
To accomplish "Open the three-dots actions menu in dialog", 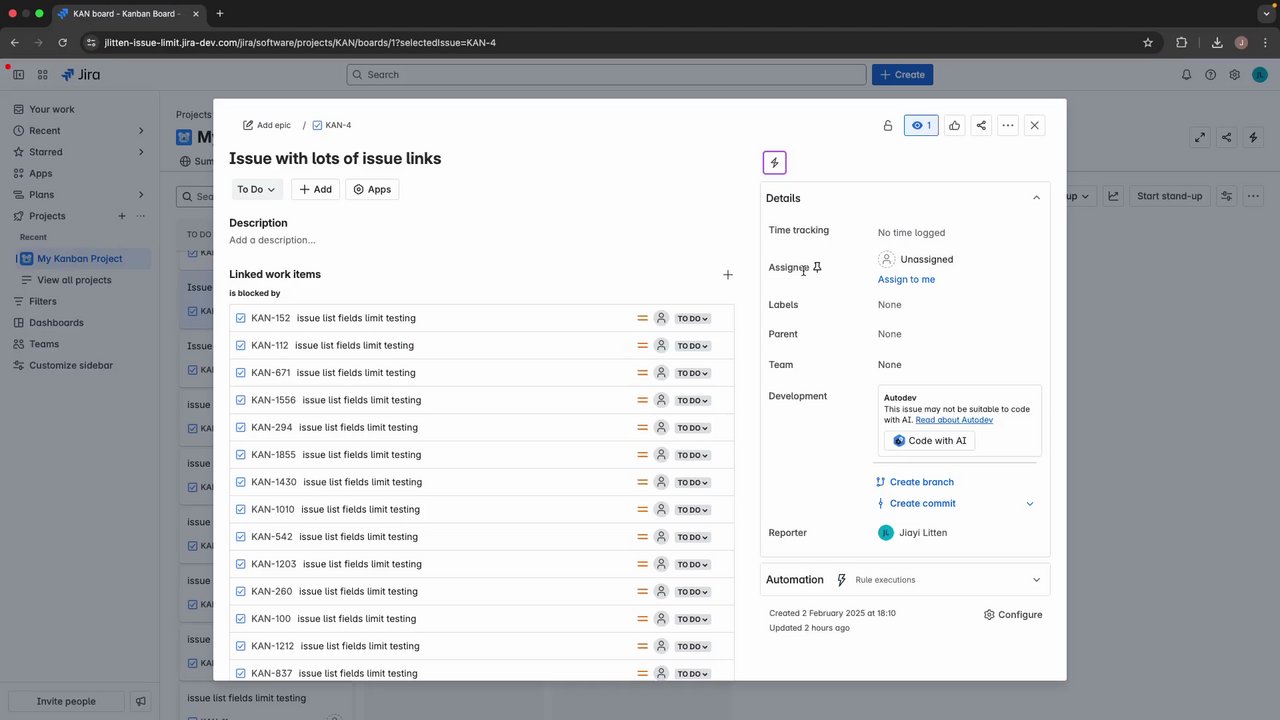I will [1008, 126].
